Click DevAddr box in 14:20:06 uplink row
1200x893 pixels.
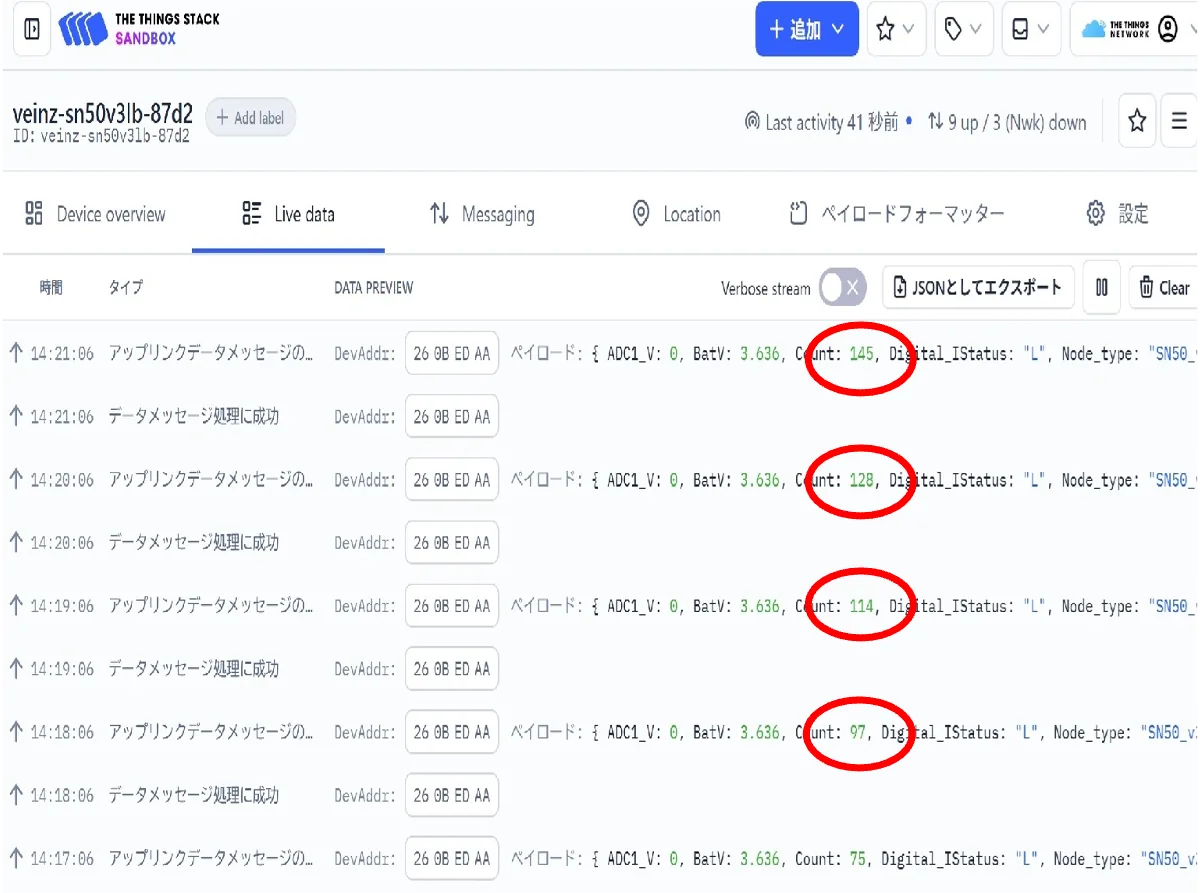pyautogui.click(x=452, y=480)
